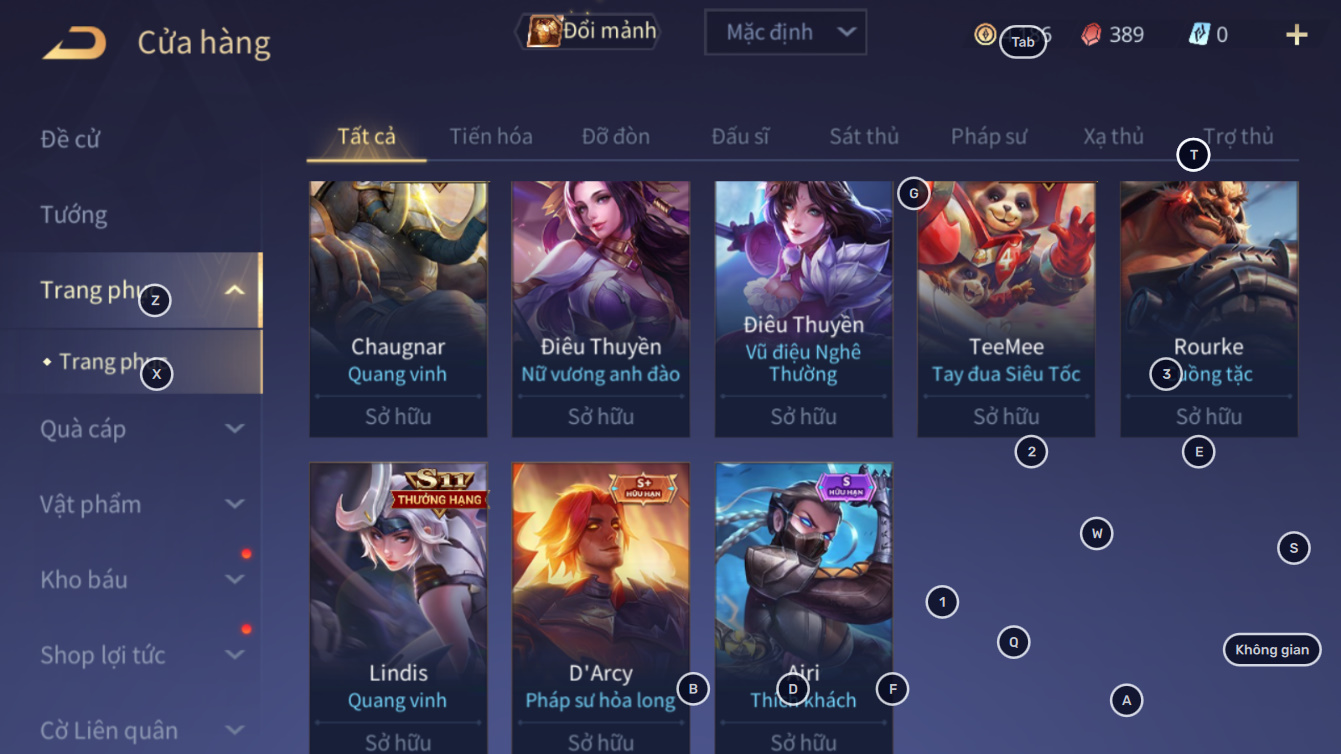Click the red ruby currency icon

pos(1091,35)
